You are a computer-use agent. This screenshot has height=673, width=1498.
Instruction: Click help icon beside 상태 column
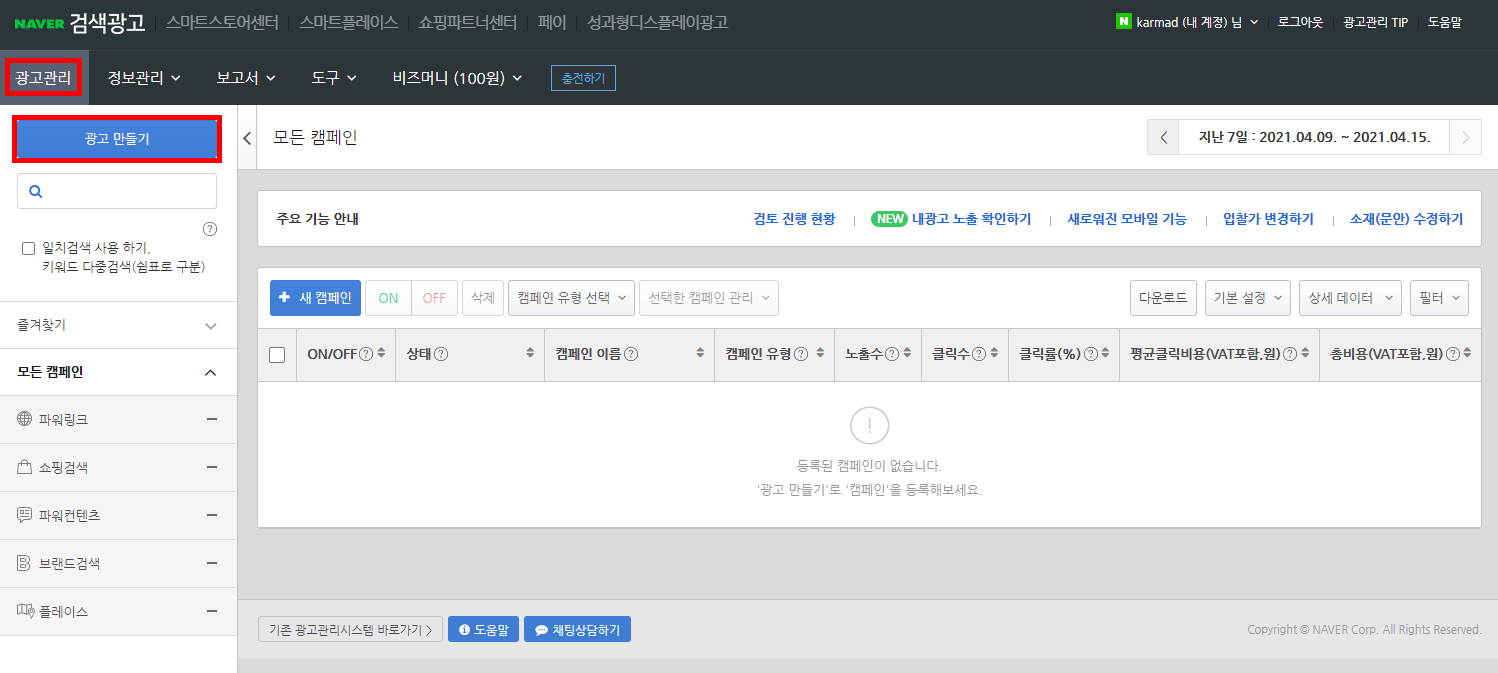[441, 353]
